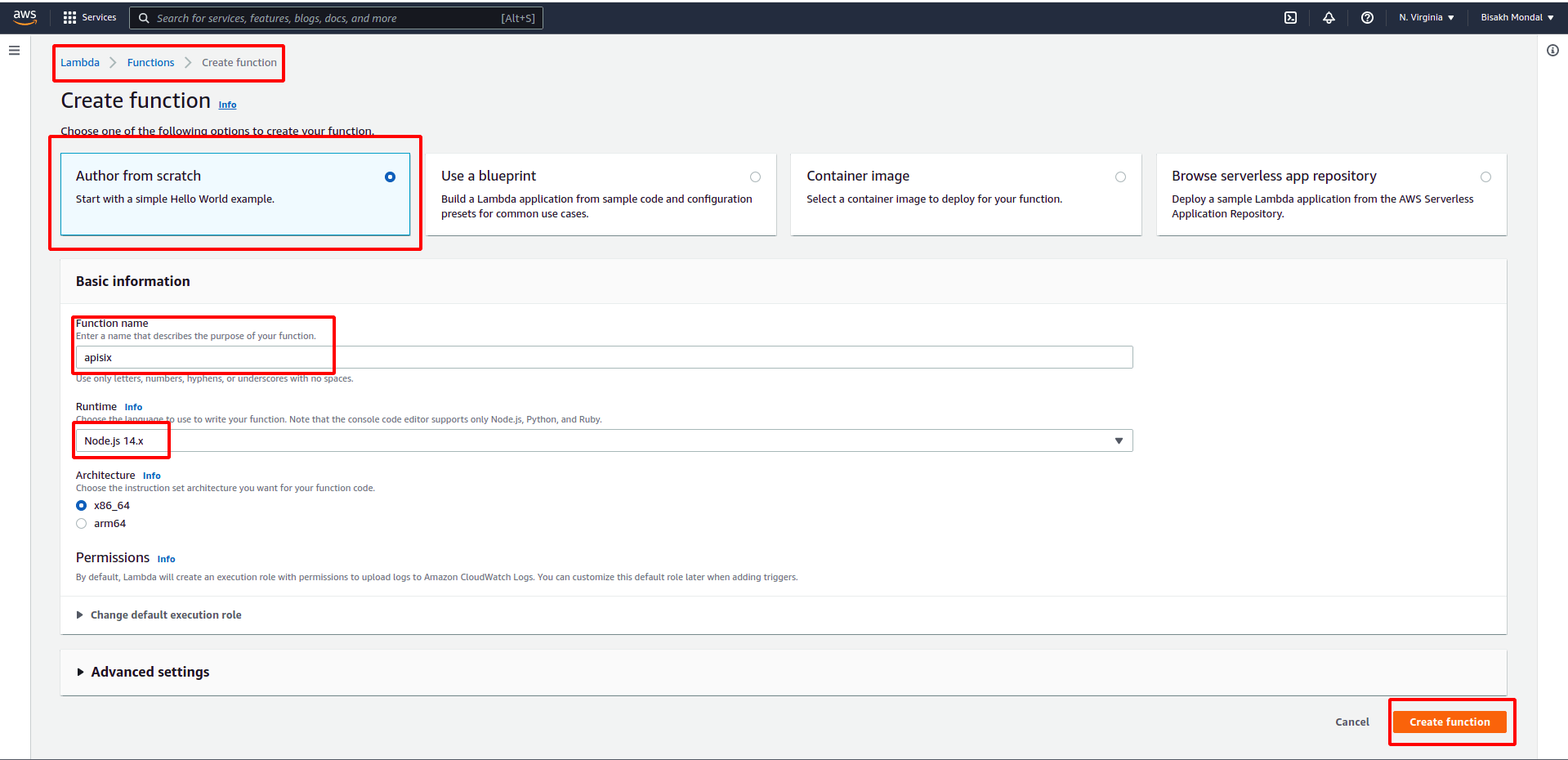Screen dimensions: 1568x760
Task: Focus the AWS services search box
Action: coord(336,18)
